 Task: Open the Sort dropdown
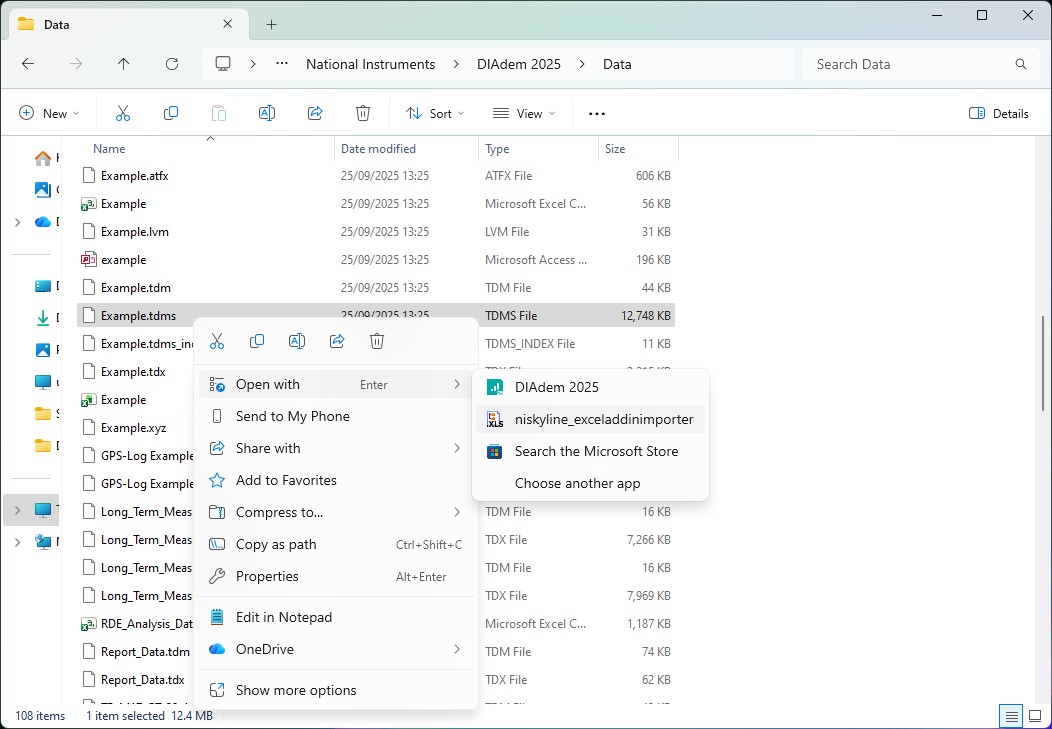[435, 113]
